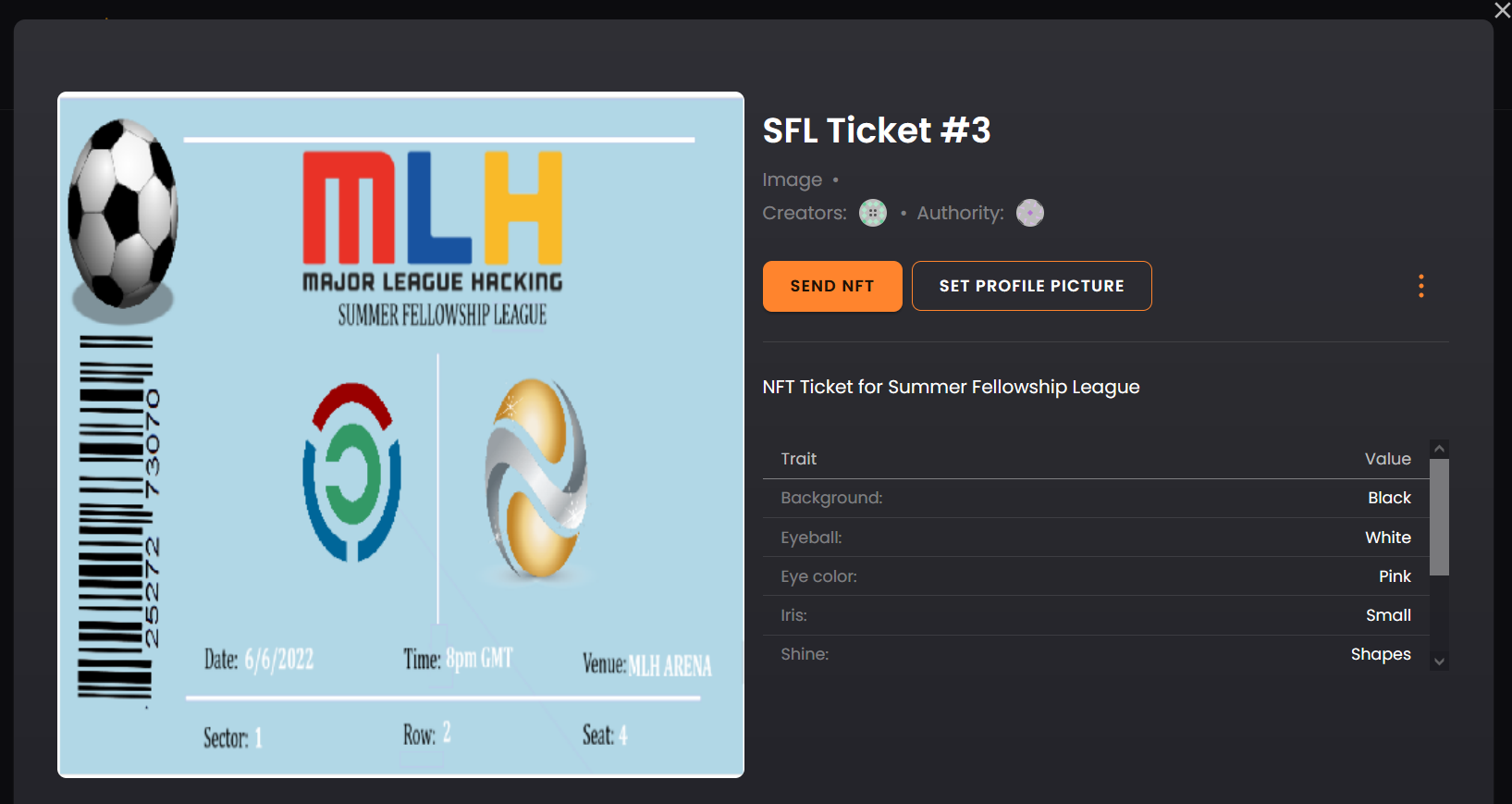The width and height of the screenshot is (1512, 804).
Task: Click the 'Image' type label
Action: pyautogui.click(x=792, y=179)
